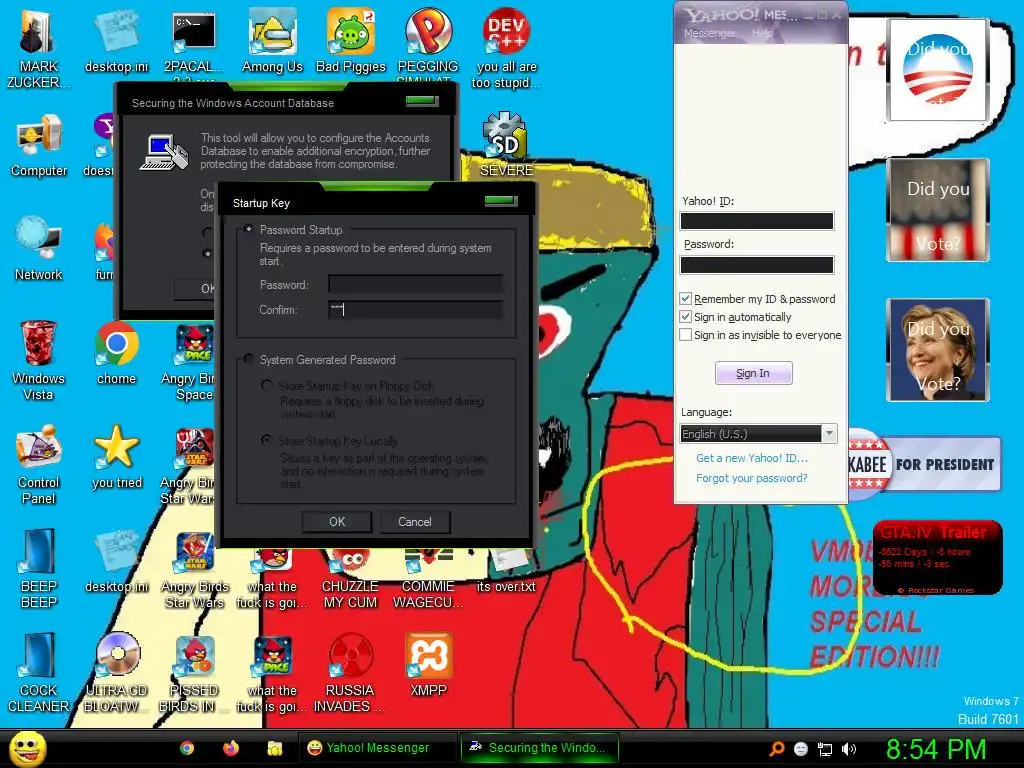Click the Obama logo Did you vote thumbnail

tap(938, 69)
